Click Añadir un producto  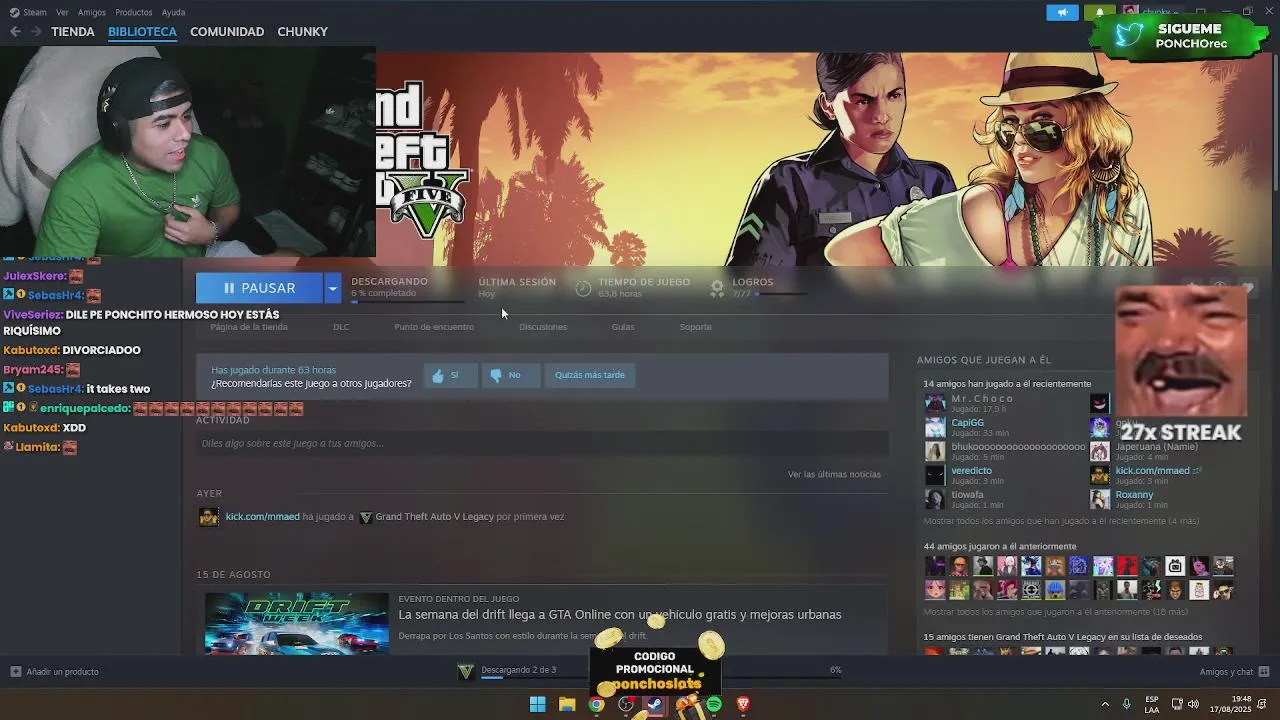[62, 671]
